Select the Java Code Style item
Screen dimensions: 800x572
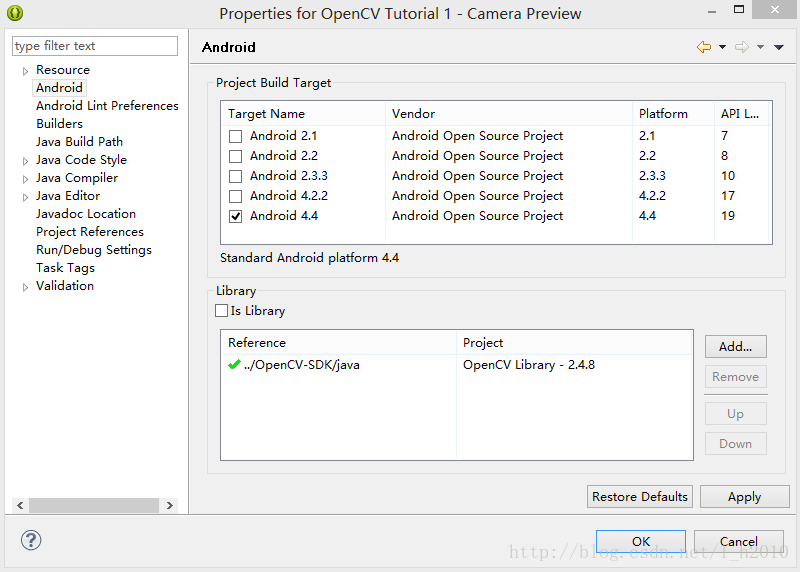pos(81,160)
